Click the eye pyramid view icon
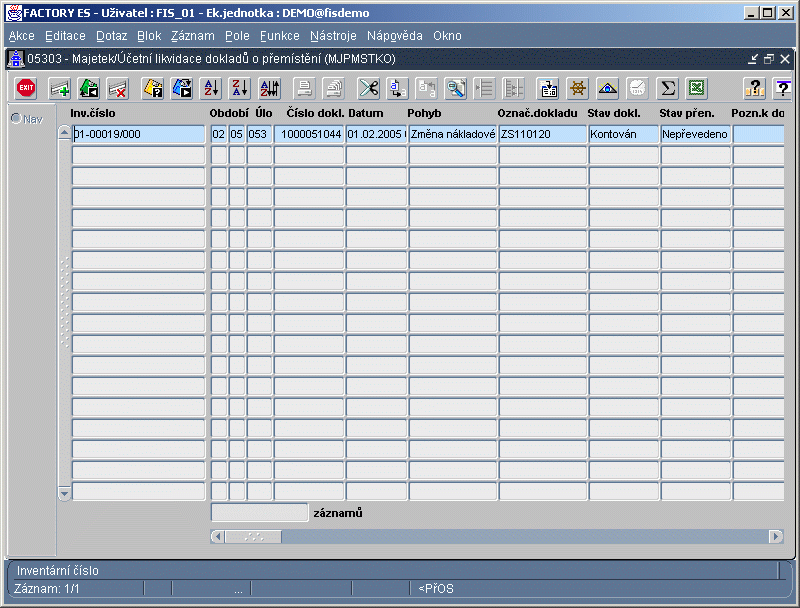Image resolution: width=800 pixels, height=608 pixels. click(608, 88)
